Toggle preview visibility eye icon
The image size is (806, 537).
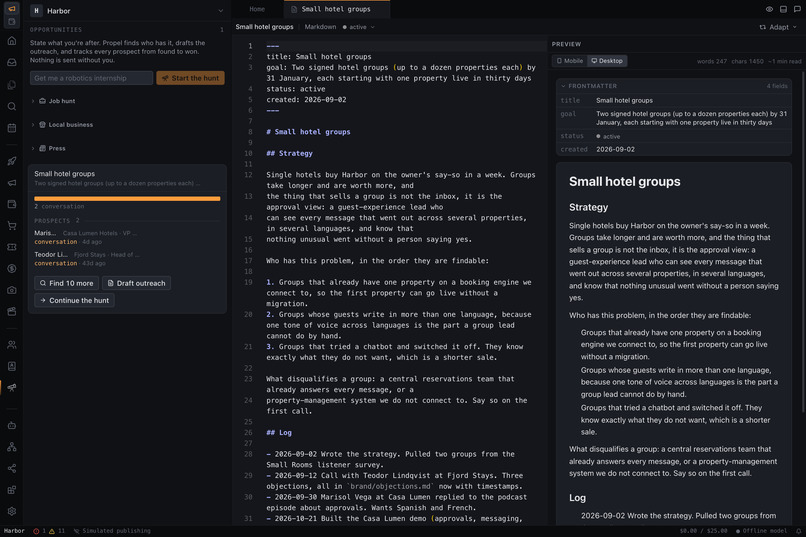(769, 9)
